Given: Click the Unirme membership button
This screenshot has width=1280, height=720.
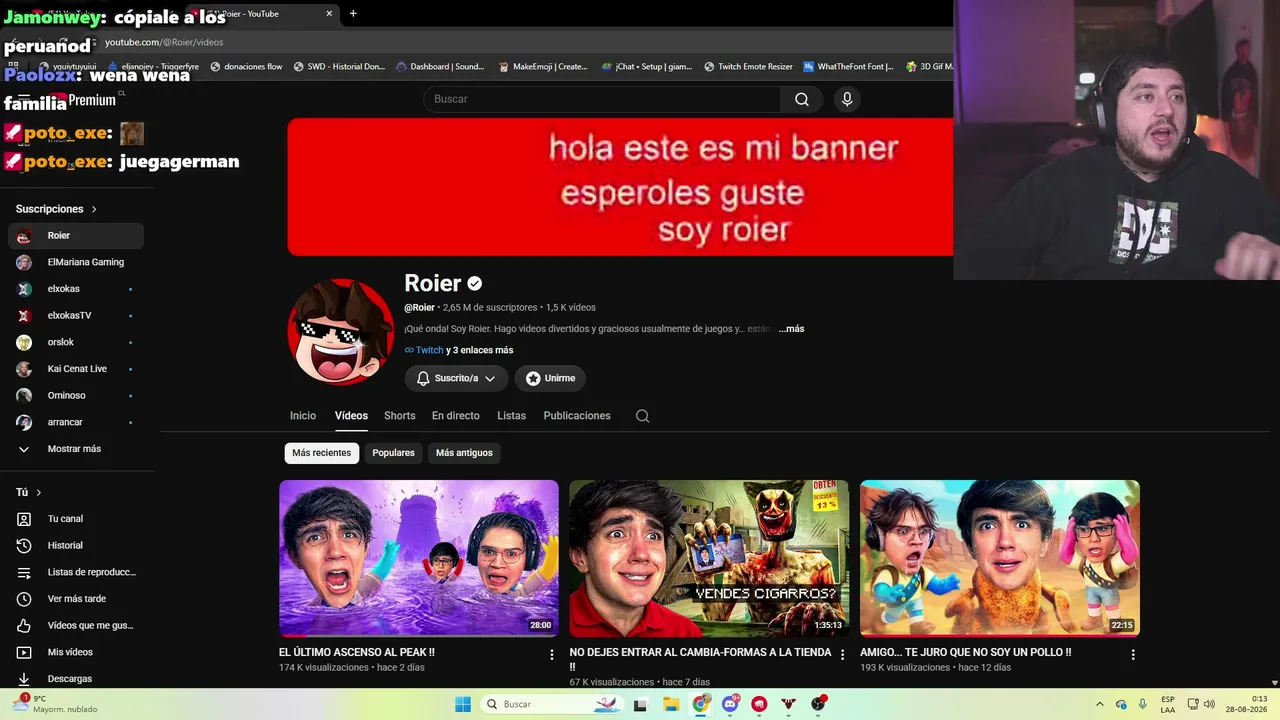Looking at the screenshot, I should coord(550,378).
